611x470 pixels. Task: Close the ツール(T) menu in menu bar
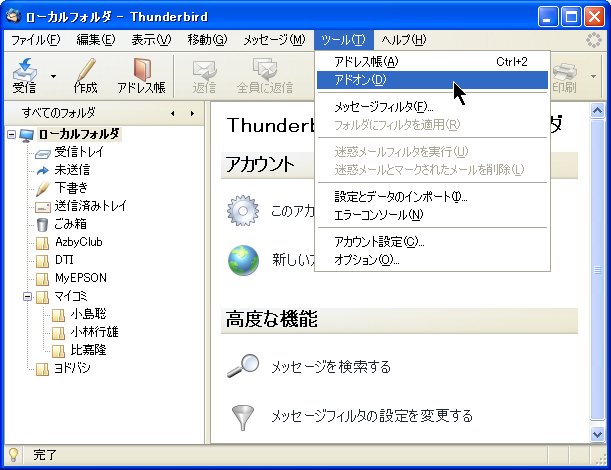[344, 40]
